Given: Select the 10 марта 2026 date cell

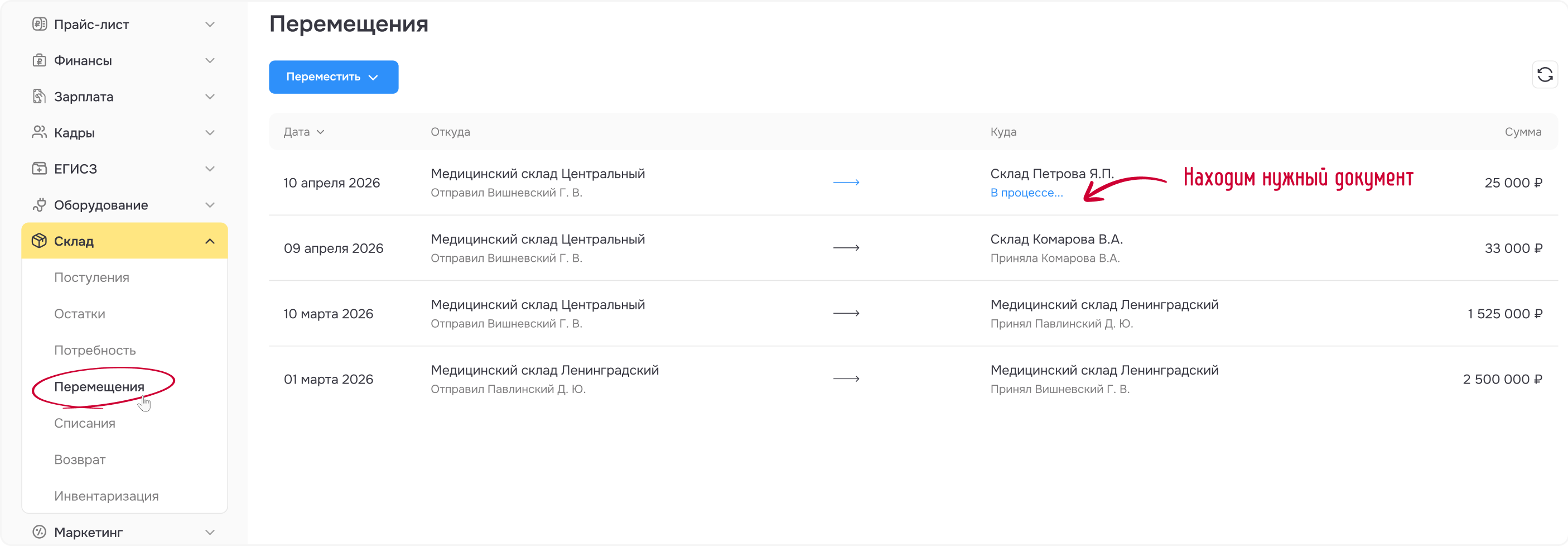Looking at the screenshot, I should click(328, 314).
